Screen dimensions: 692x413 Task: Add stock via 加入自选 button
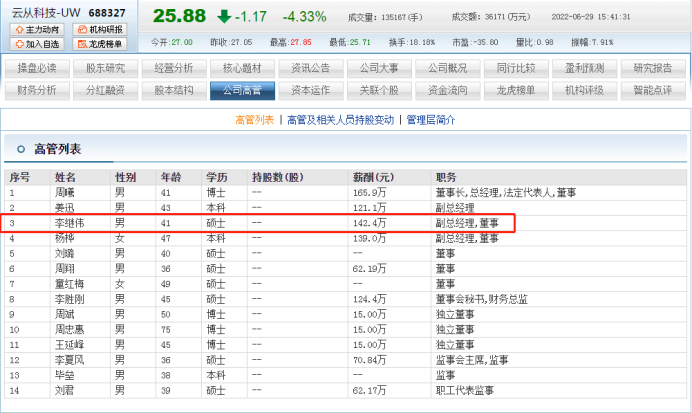(x=37, y=44)
